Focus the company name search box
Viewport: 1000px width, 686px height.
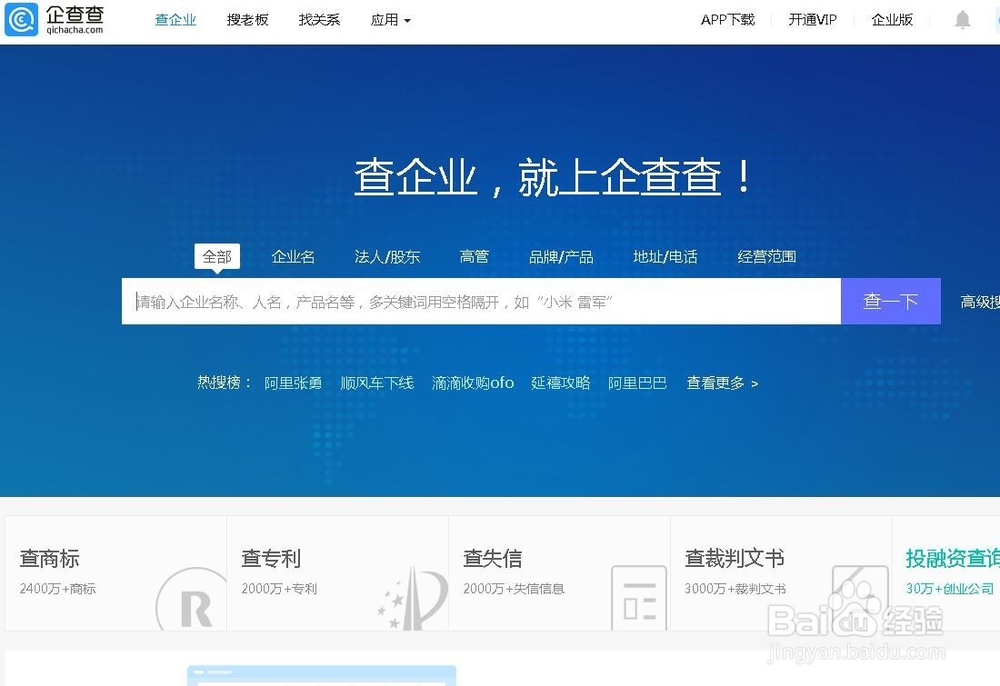(482, 301)
